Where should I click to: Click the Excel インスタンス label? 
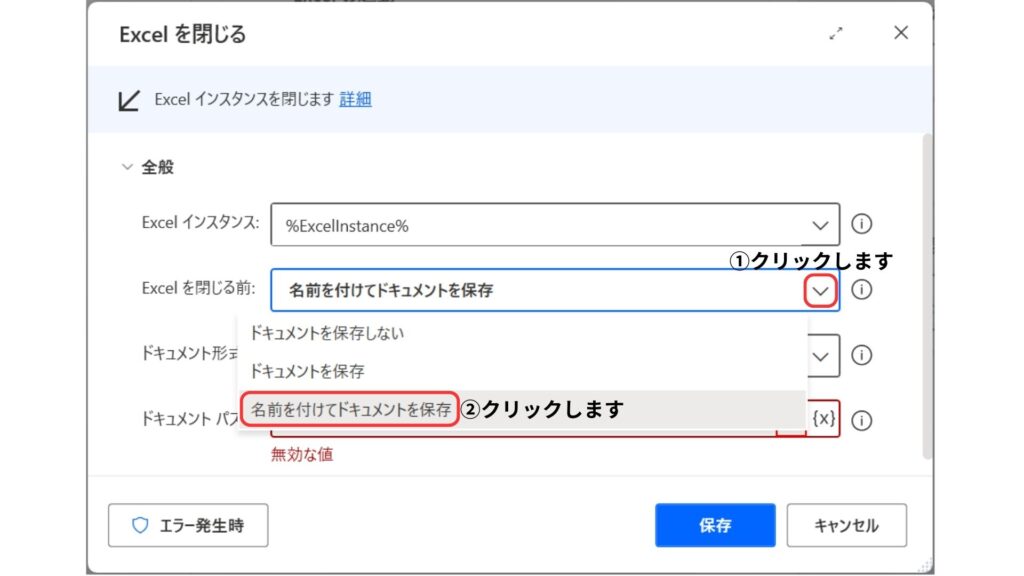(200, 223)
